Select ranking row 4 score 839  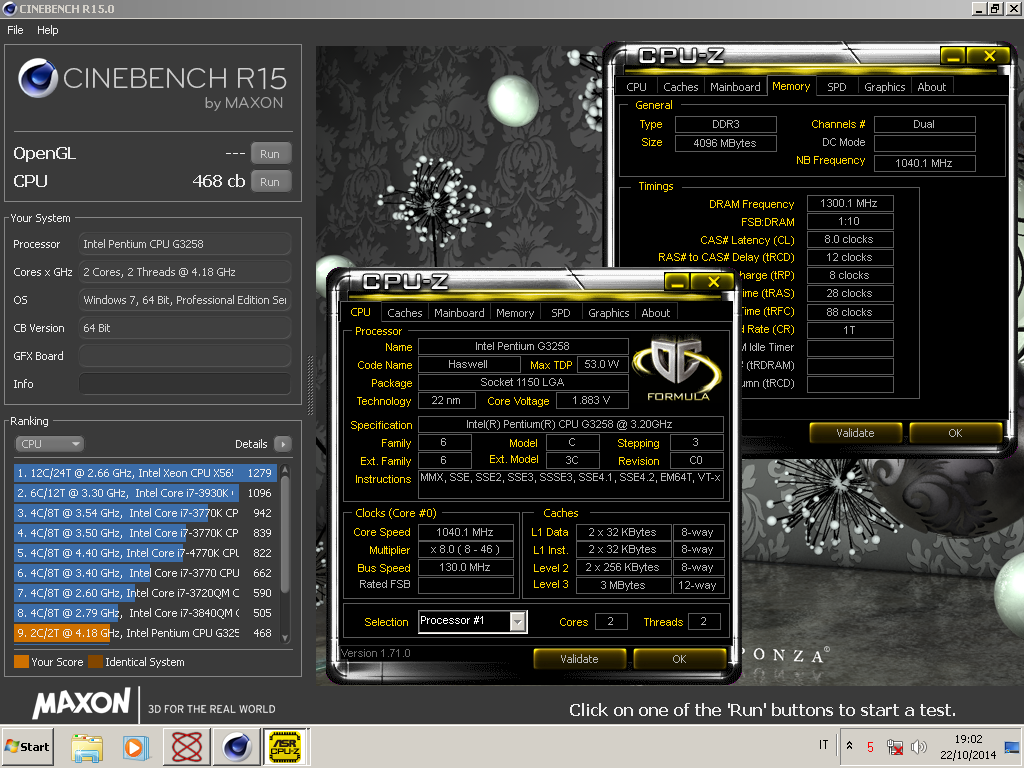click(x=145, y=533)
